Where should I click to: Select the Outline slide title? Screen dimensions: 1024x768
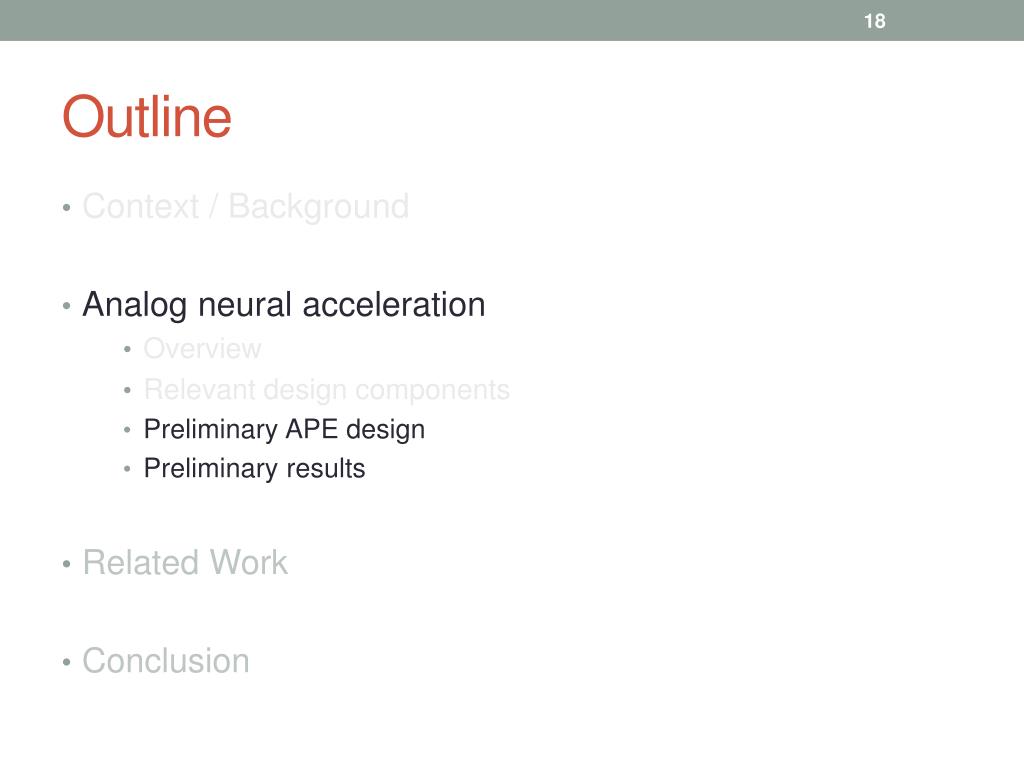[x=147, y=116]
